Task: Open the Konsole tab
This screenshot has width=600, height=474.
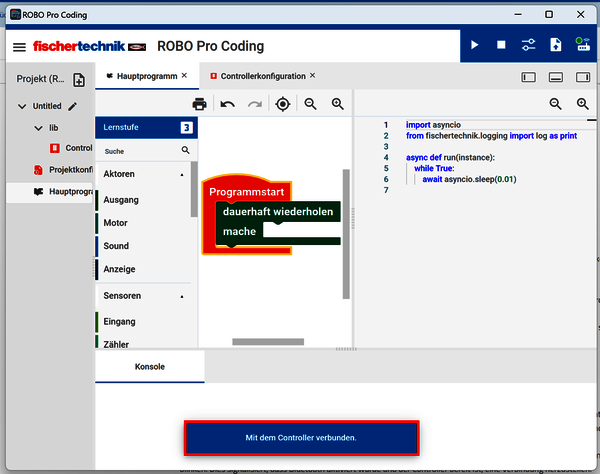Action: coord(150,366)
